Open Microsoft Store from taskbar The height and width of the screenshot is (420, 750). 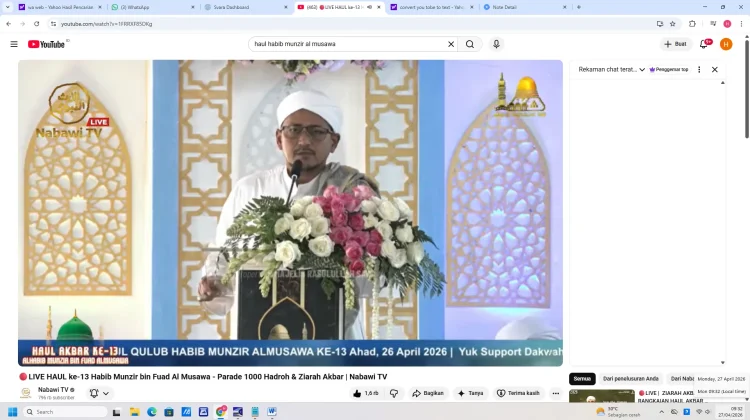point(169,412)
